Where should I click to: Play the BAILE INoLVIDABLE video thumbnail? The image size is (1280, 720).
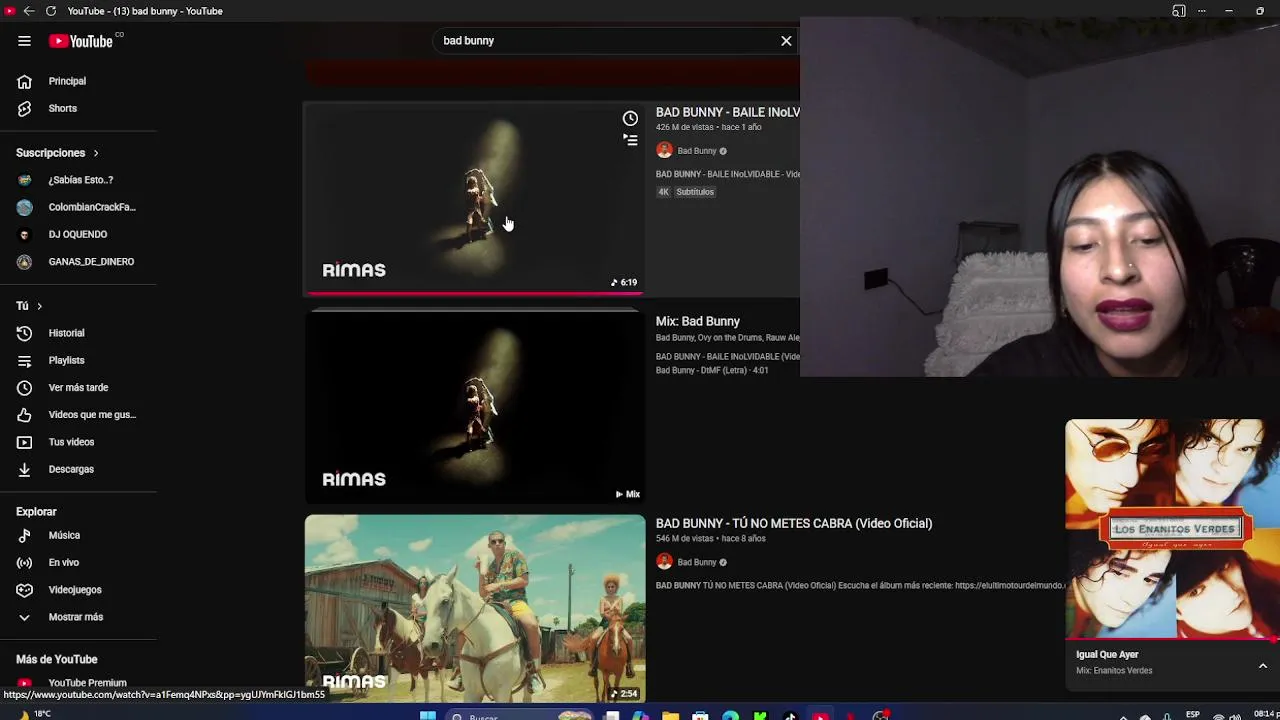point(475,198)
